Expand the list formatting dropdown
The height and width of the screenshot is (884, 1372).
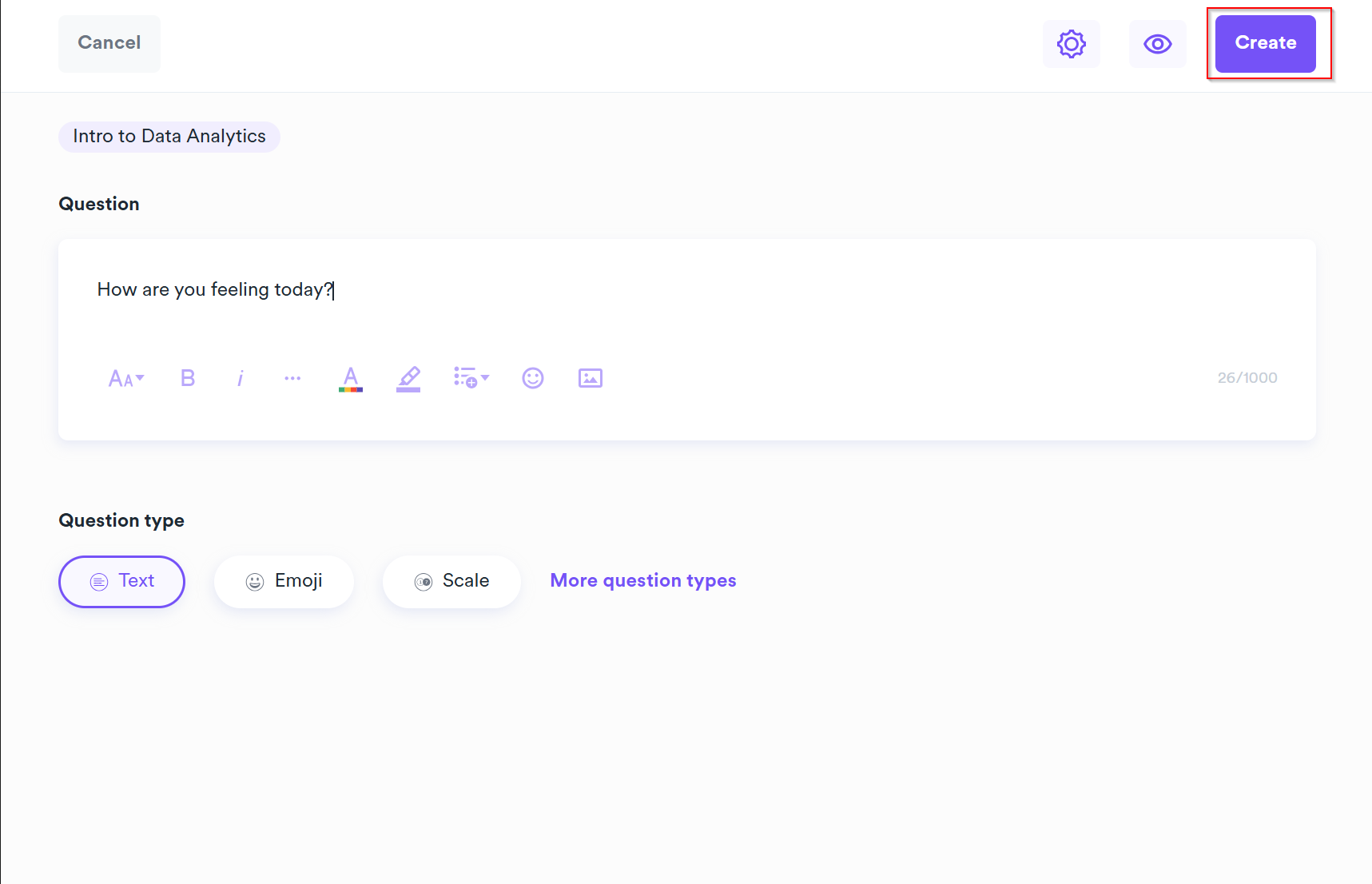pyautogui.click(x=471, y=378)
